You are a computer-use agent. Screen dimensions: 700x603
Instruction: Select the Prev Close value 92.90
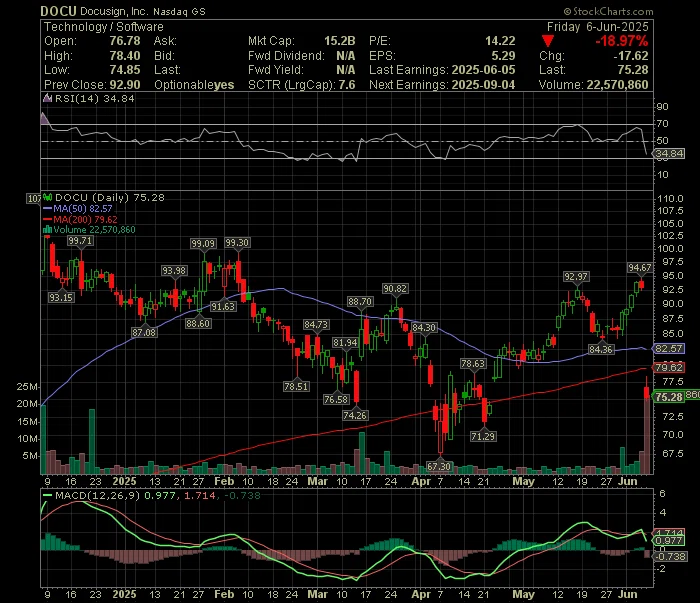pyautogui.click(x=125, y=85)
